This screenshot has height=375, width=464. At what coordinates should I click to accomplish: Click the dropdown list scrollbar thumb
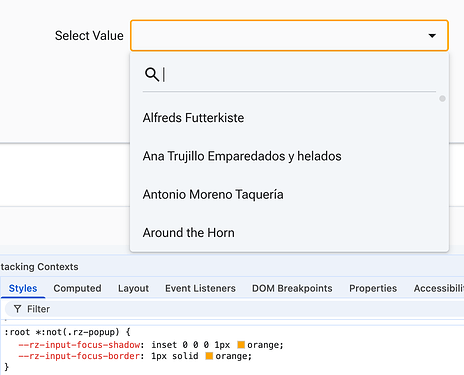coord(442,99)
